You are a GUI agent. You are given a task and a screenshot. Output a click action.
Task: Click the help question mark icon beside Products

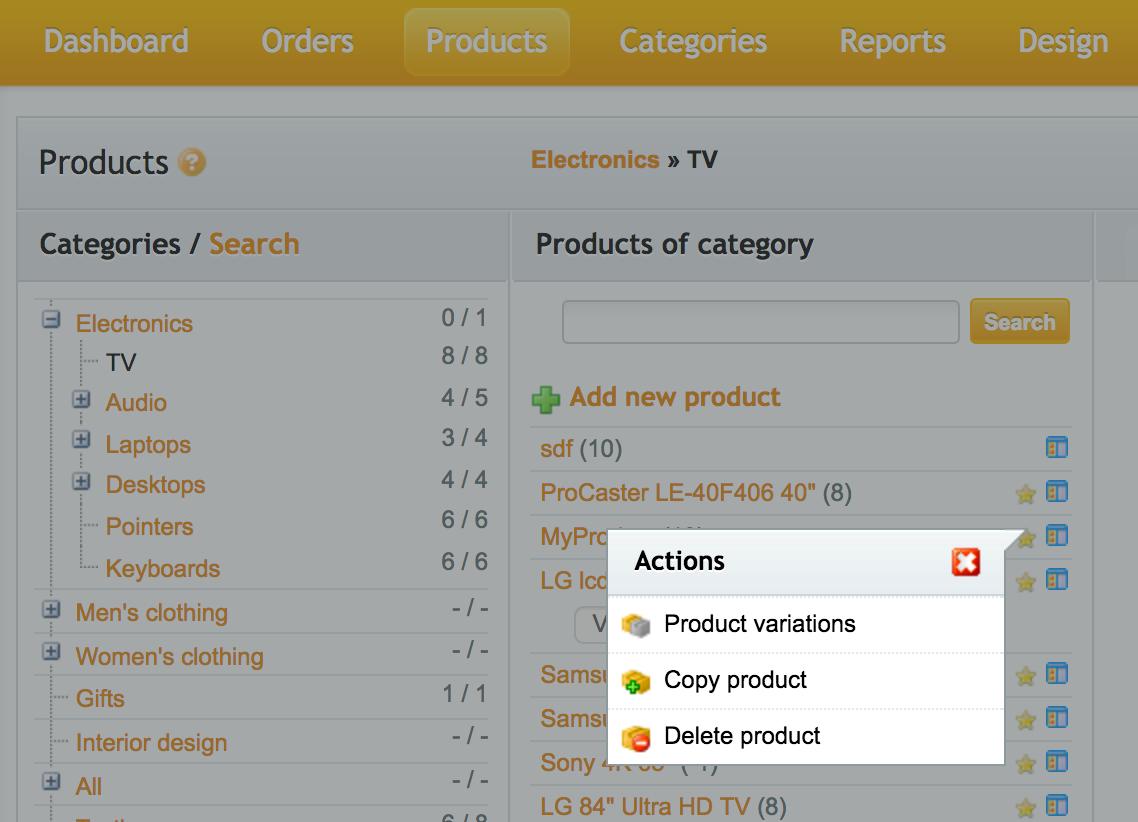192,162
